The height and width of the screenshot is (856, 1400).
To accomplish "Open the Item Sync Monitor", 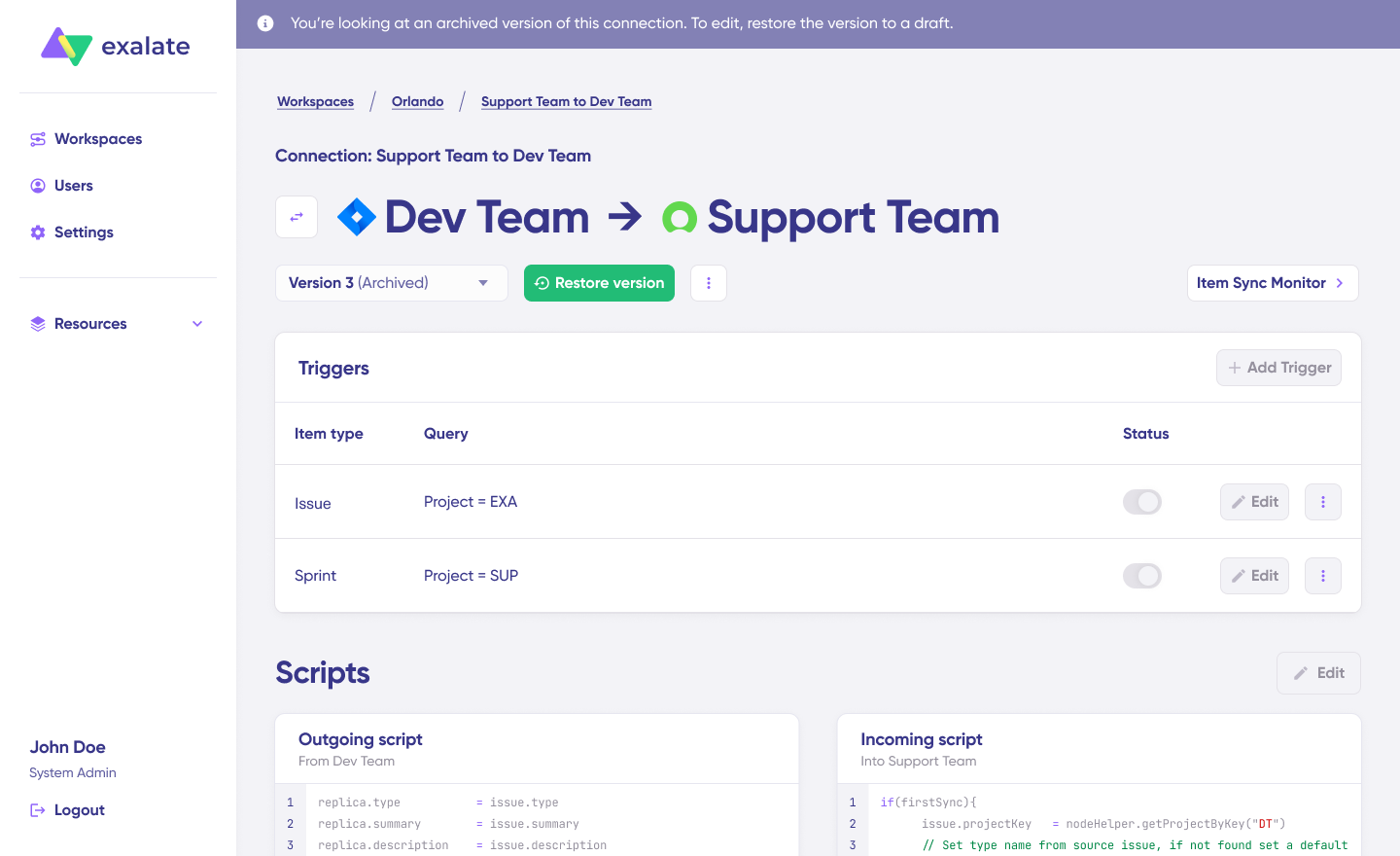I will (x=1272, y=283).
